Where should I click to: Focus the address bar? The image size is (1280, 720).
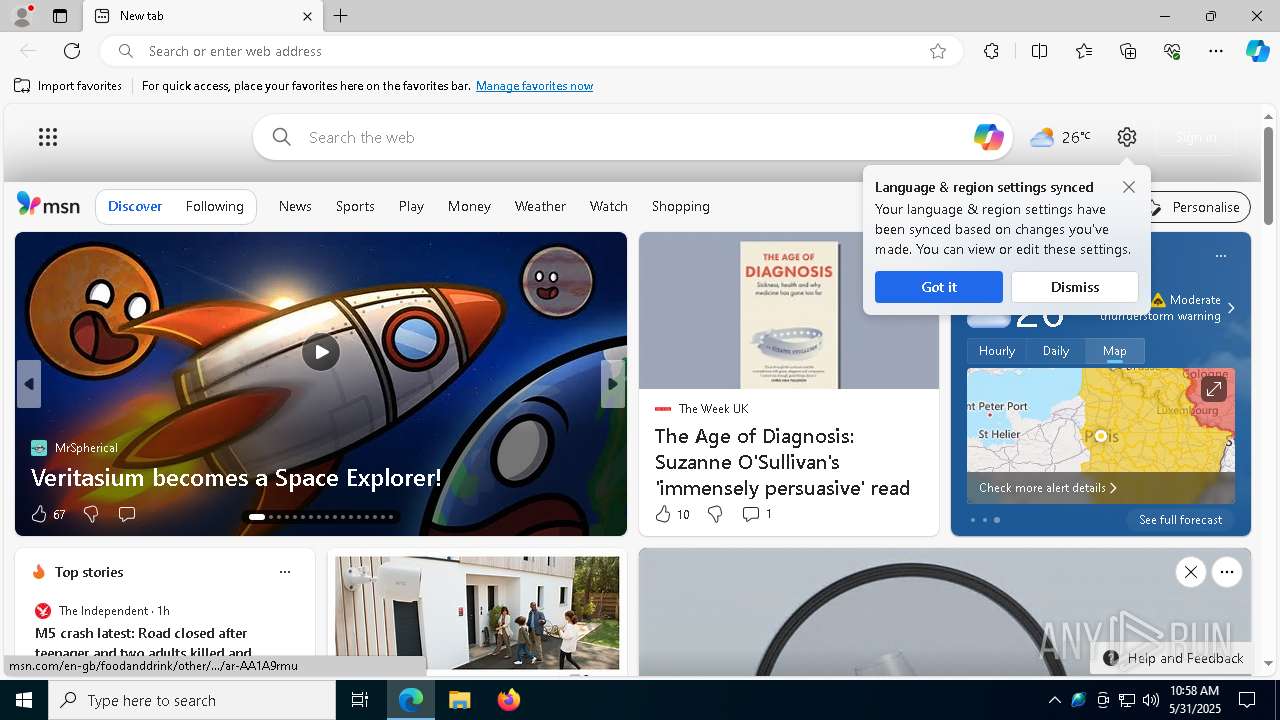[530, 51]
